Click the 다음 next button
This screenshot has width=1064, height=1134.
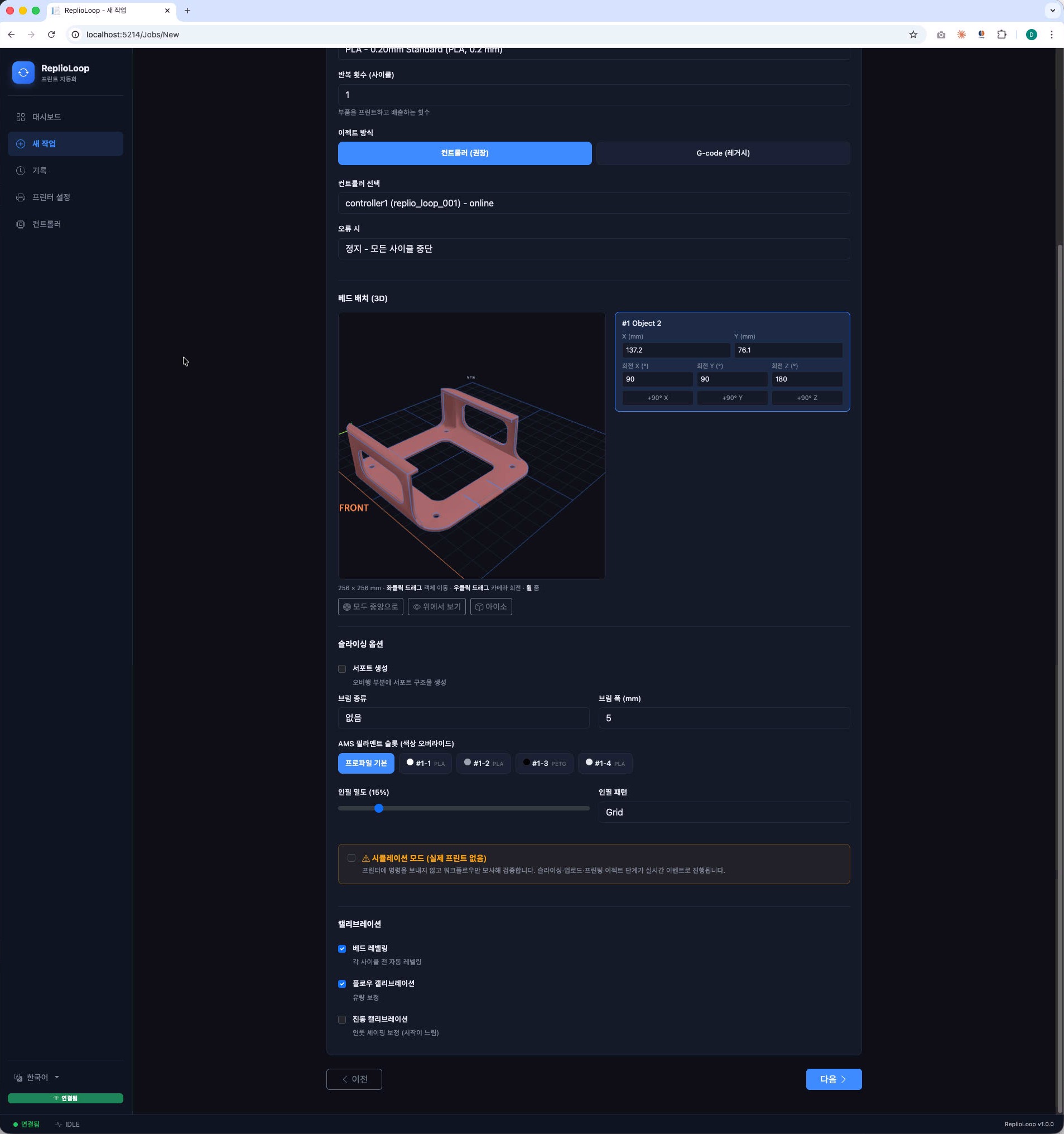click(x=834, y=1079)
